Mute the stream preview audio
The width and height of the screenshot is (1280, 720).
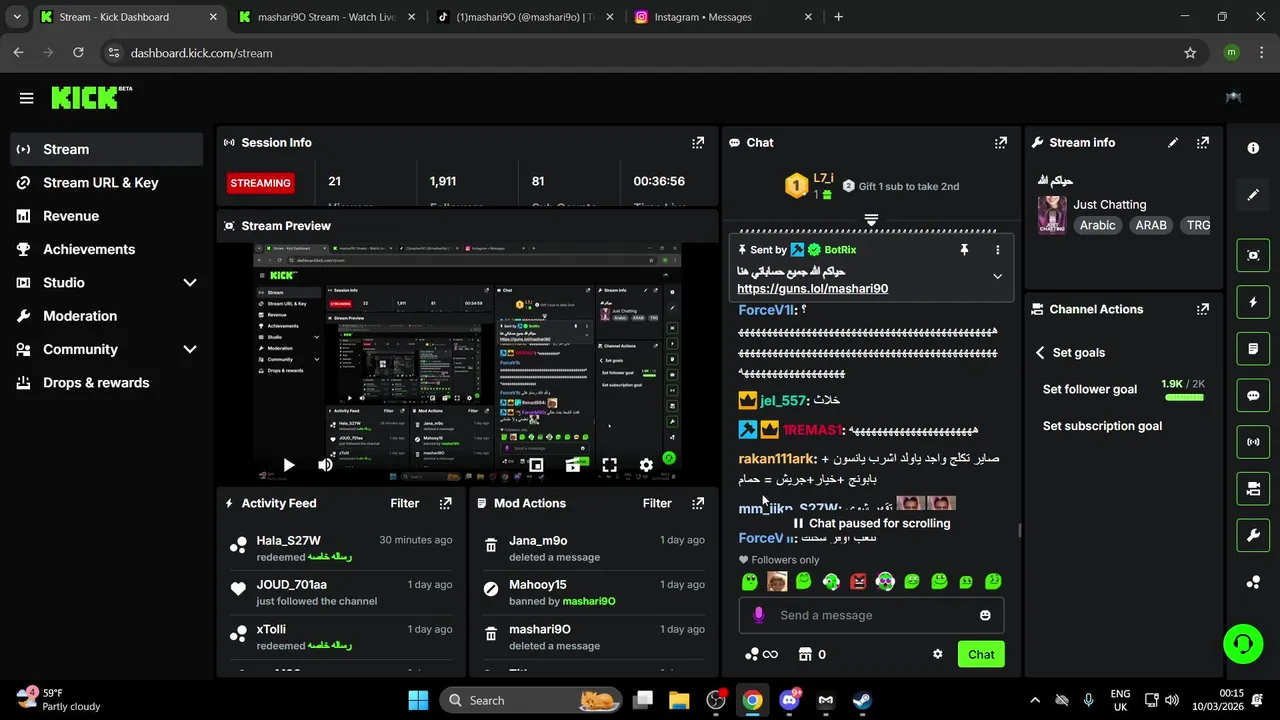pyautogui.click(x=325, y=465)
